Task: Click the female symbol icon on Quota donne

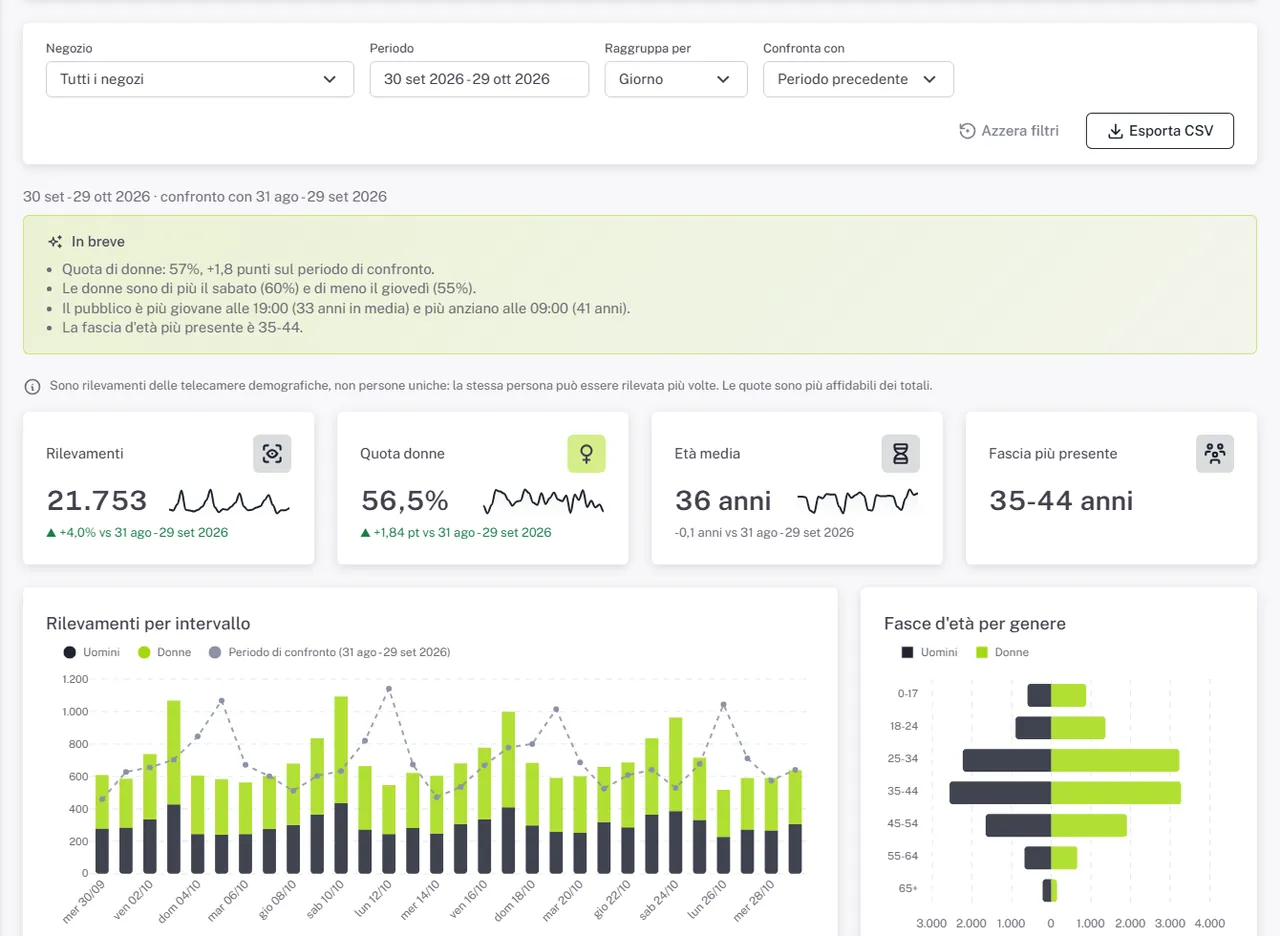Action: pyautogui.click(x=587, y=454)
